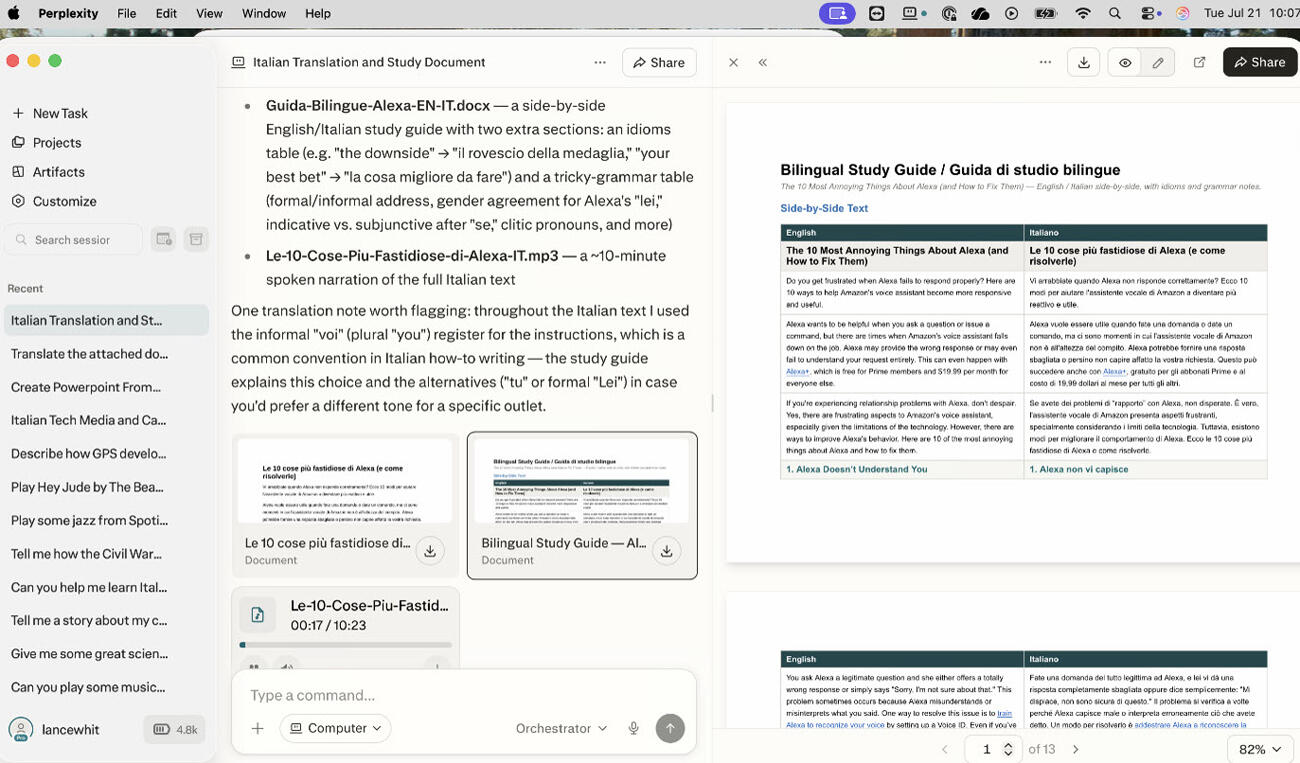Open Control Center in the menu bar
1300x763 pixels.
click(x=1150, y=13)
